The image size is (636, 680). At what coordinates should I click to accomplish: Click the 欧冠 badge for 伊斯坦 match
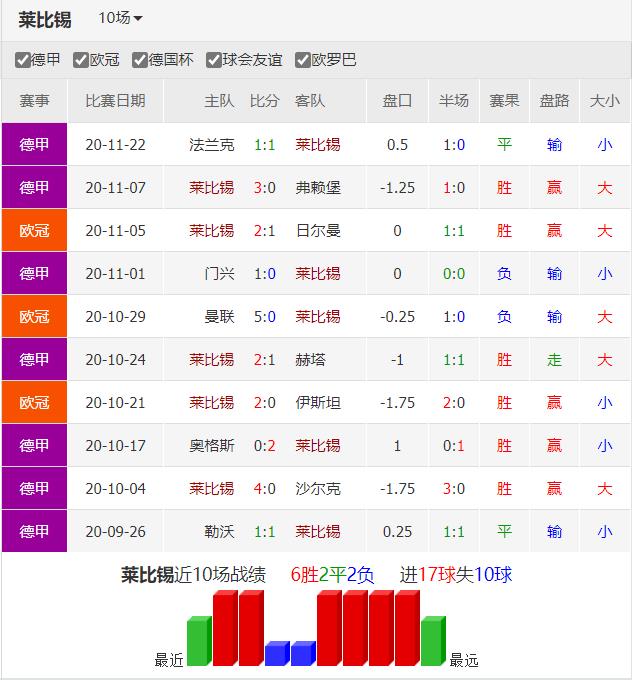(x=35, y=403)
